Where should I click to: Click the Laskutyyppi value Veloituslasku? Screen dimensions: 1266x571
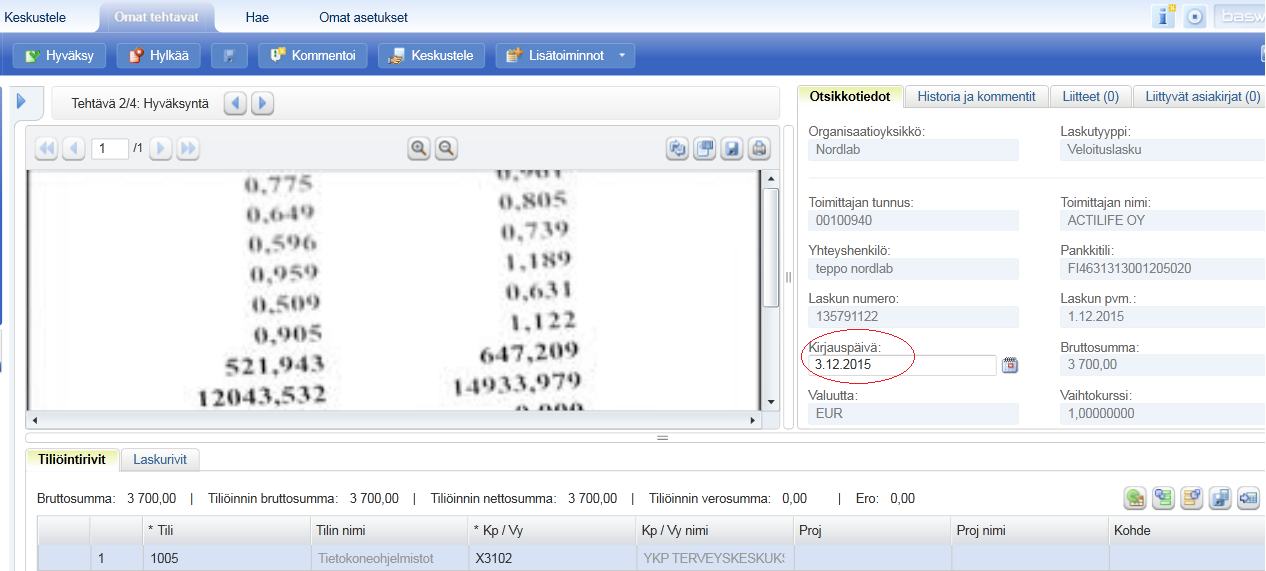(x=1163, y=150)
